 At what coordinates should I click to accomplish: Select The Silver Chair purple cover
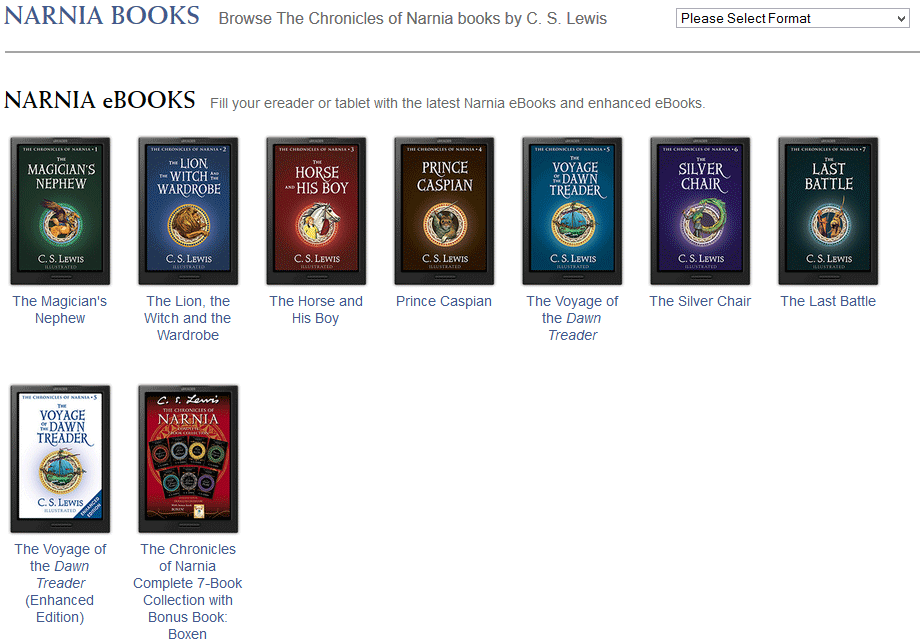(x=700, y=211)
